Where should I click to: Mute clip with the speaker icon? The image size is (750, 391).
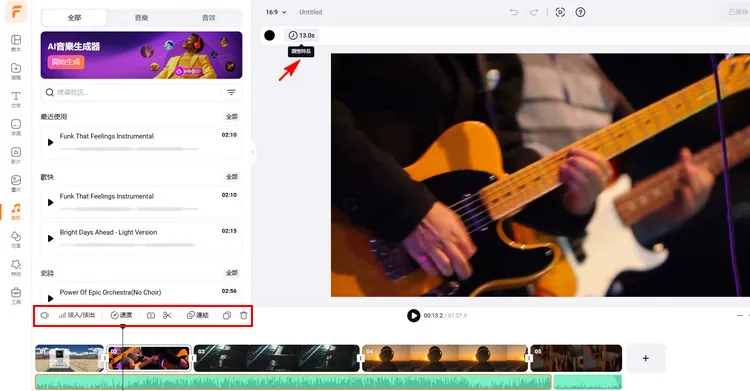tap(44, 315)
